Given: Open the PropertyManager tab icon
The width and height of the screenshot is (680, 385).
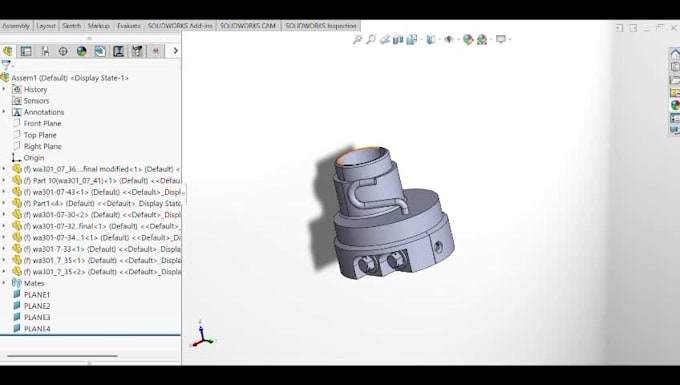Looking at the screenshot, I should (x=26, y=51).
